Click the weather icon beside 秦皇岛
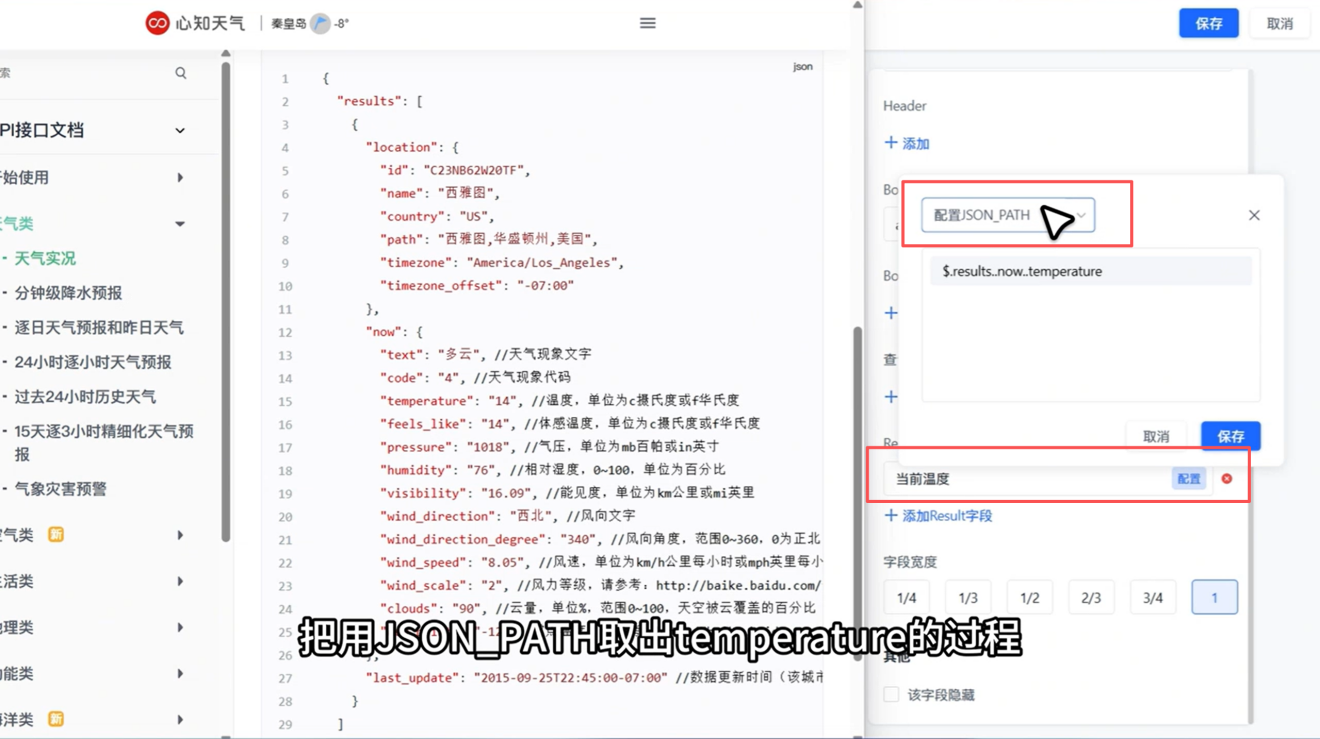 pyautogui.click(x=320, y=23)
